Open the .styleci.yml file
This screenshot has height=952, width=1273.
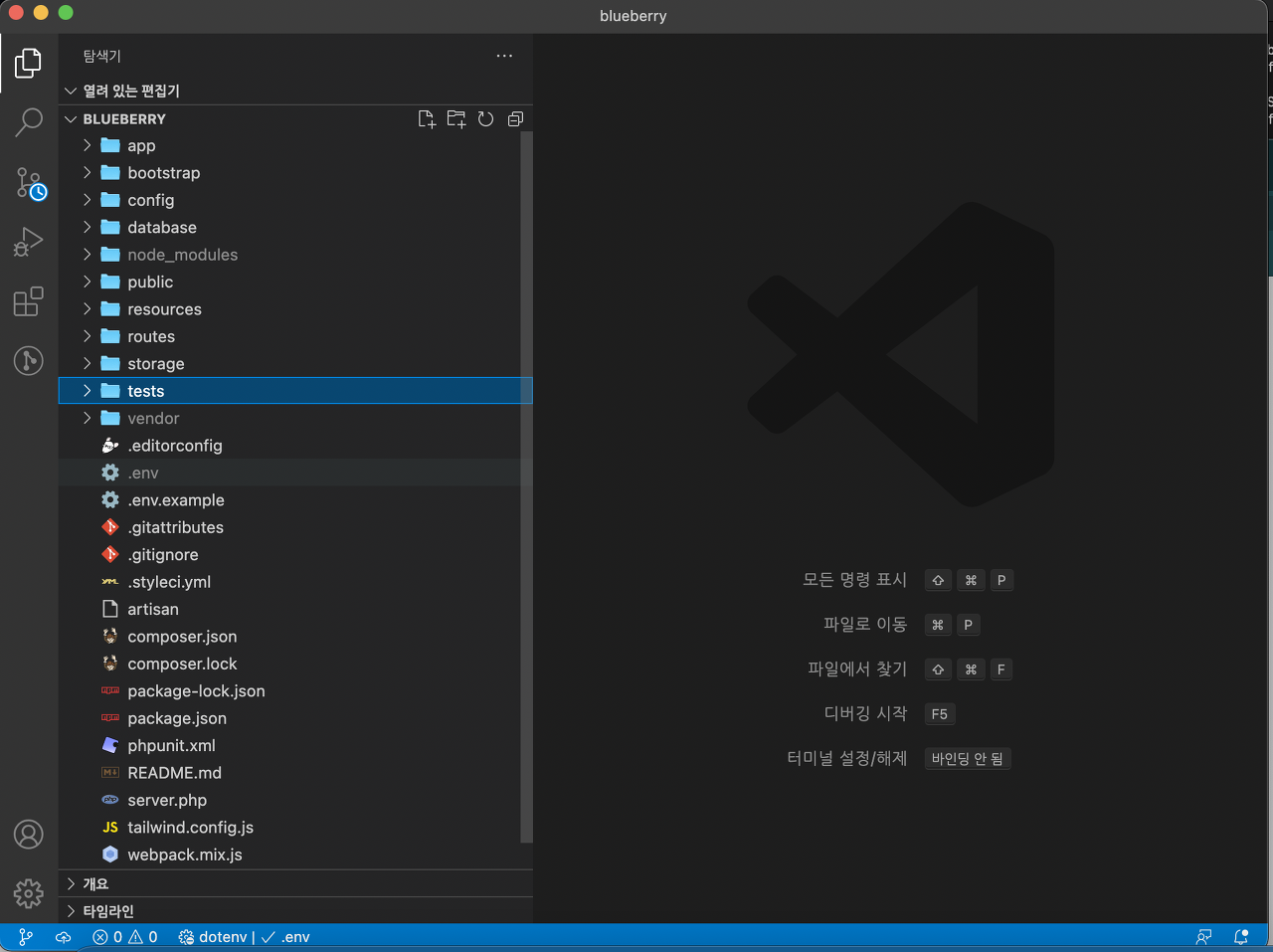click(x=295, y=582)
